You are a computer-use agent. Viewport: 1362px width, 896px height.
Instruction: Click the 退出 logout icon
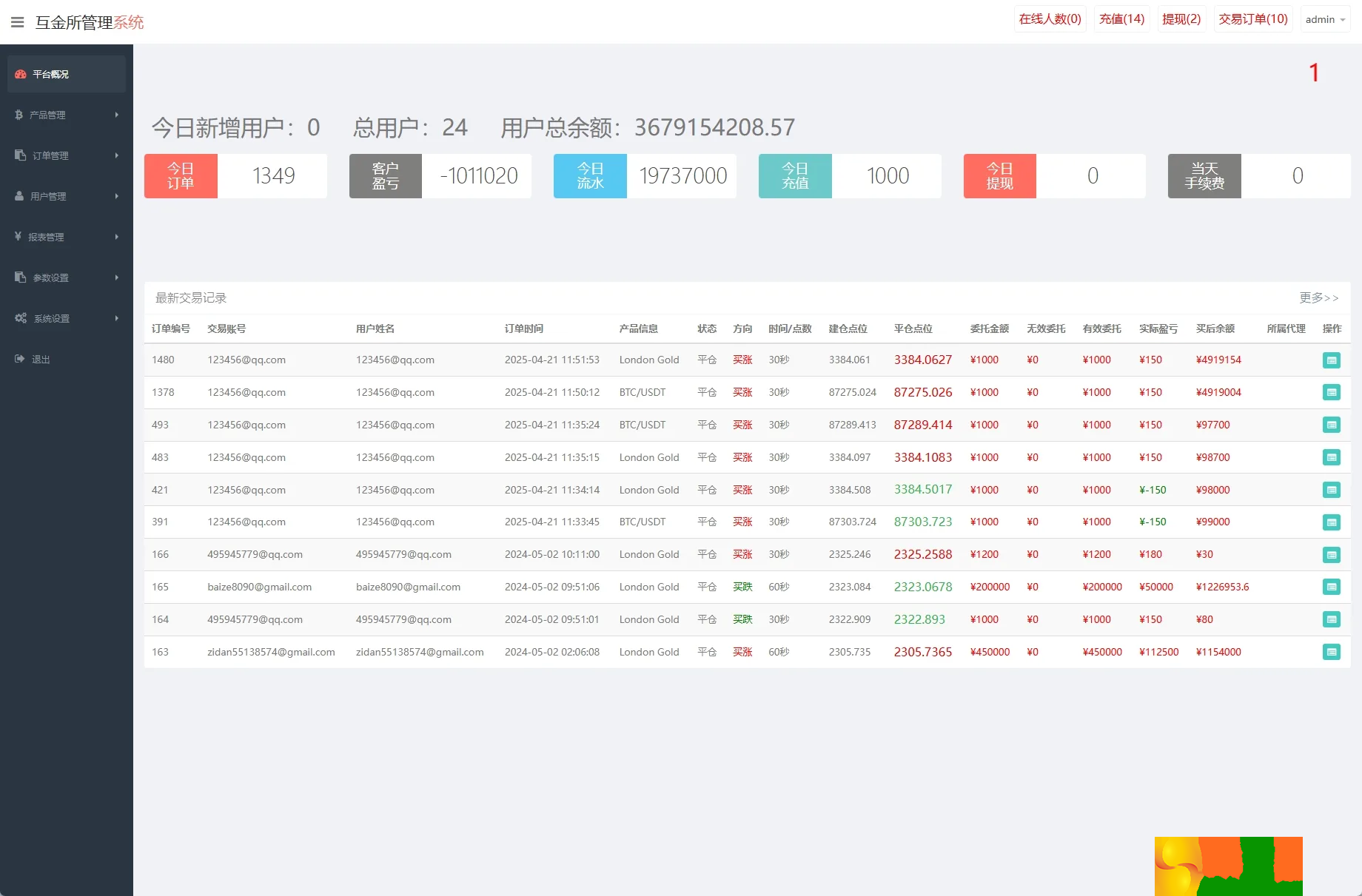(x=20, y=359)
